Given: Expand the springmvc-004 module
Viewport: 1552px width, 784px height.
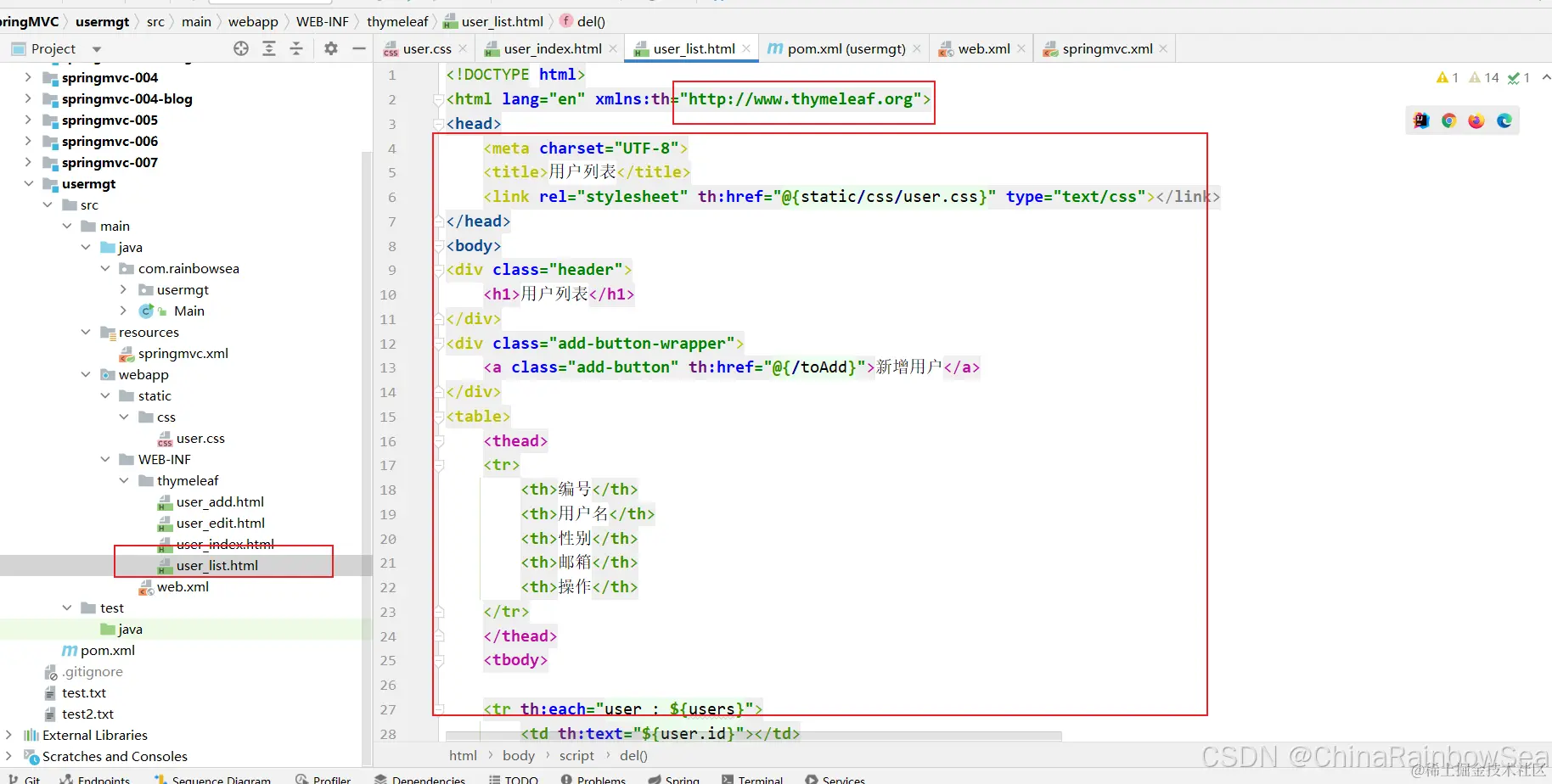Looking at the screenshot, I should (28, 78).
